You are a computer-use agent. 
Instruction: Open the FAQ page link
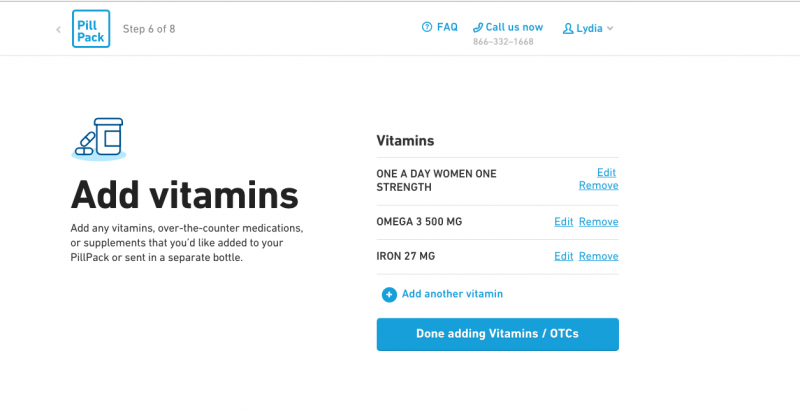pyautogui.click(x=447, y=28)
